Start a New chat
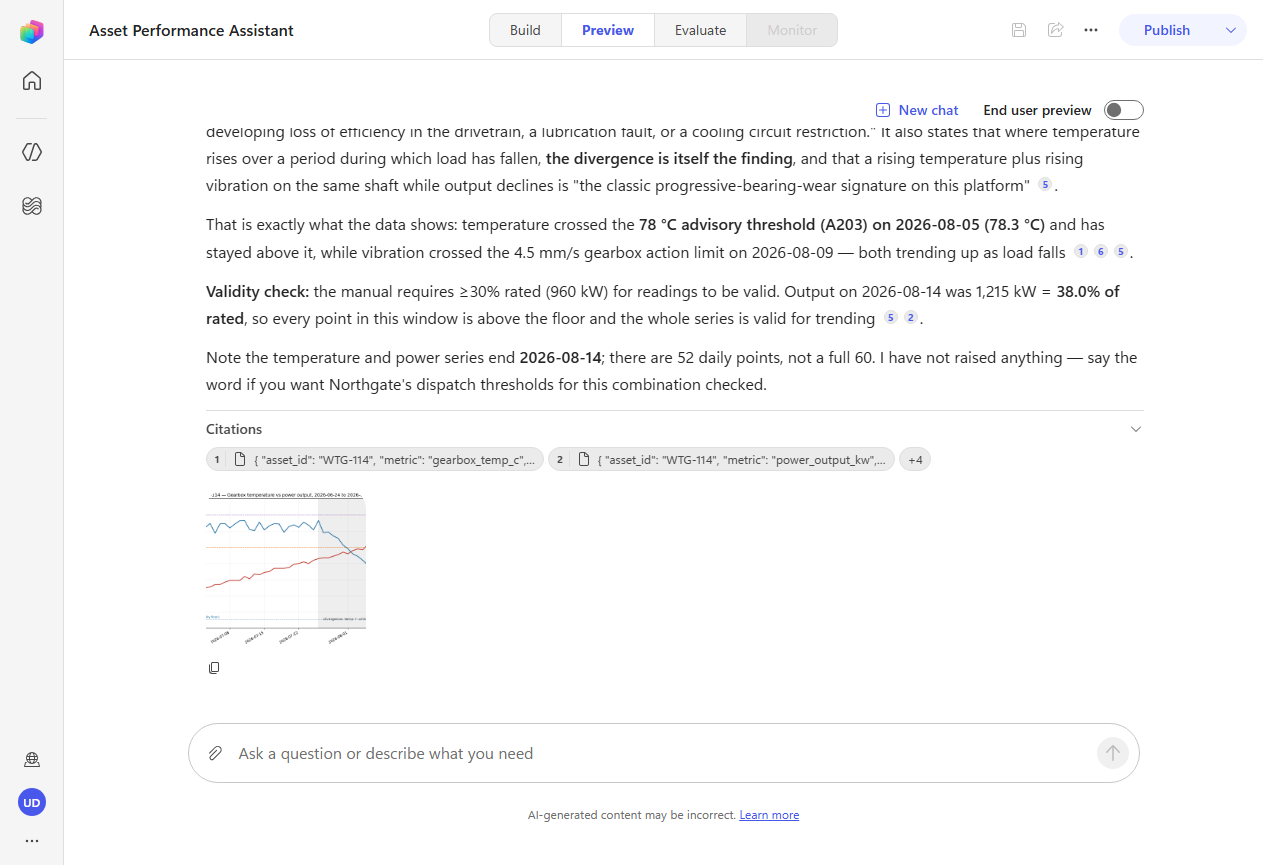 [917, 110]
